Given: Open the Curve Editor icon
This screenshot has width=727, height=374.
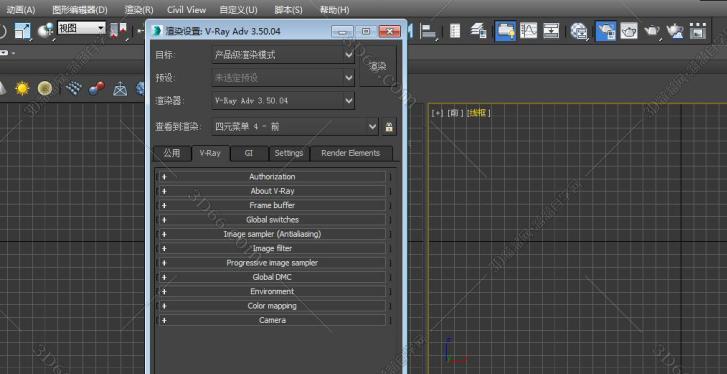Looking at the screenshot, I should point(529,31).
